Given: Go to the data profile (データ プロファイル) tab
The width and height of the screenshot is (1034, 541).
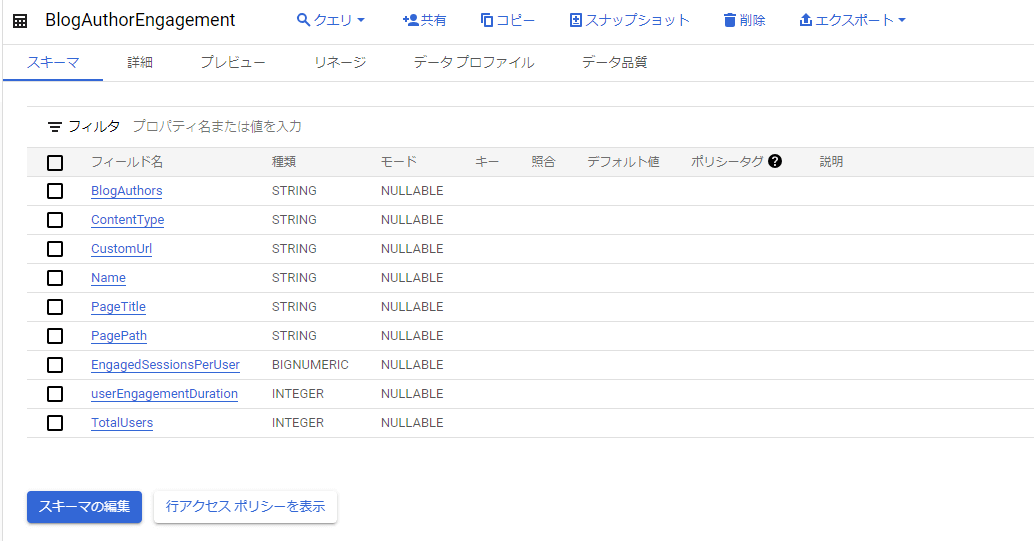Looking at the screenshot, I should [x=473, y=62].
